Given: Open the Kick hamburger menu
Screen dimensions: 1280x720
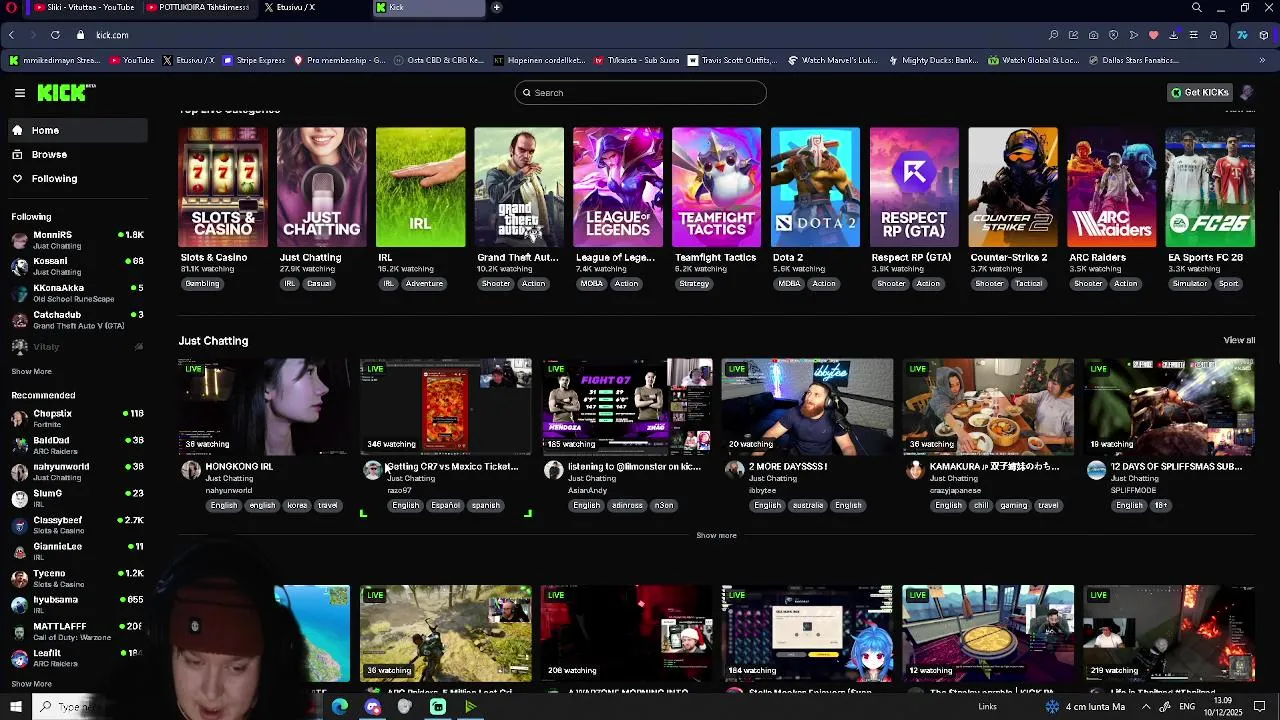Looking at the screenshot, I should pos(19,93).
